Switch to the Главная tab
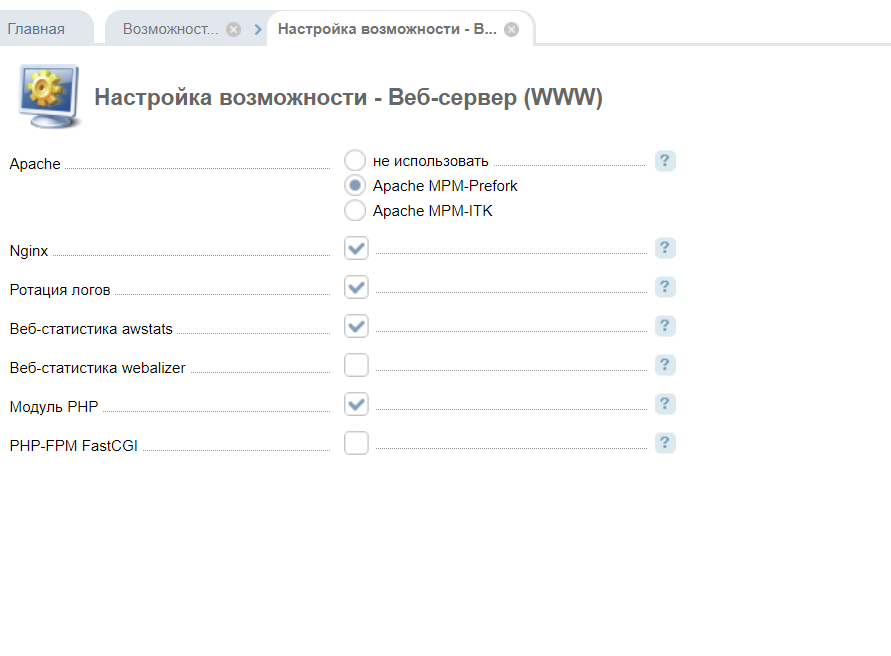Screen dimensions: 891x656 36,29
